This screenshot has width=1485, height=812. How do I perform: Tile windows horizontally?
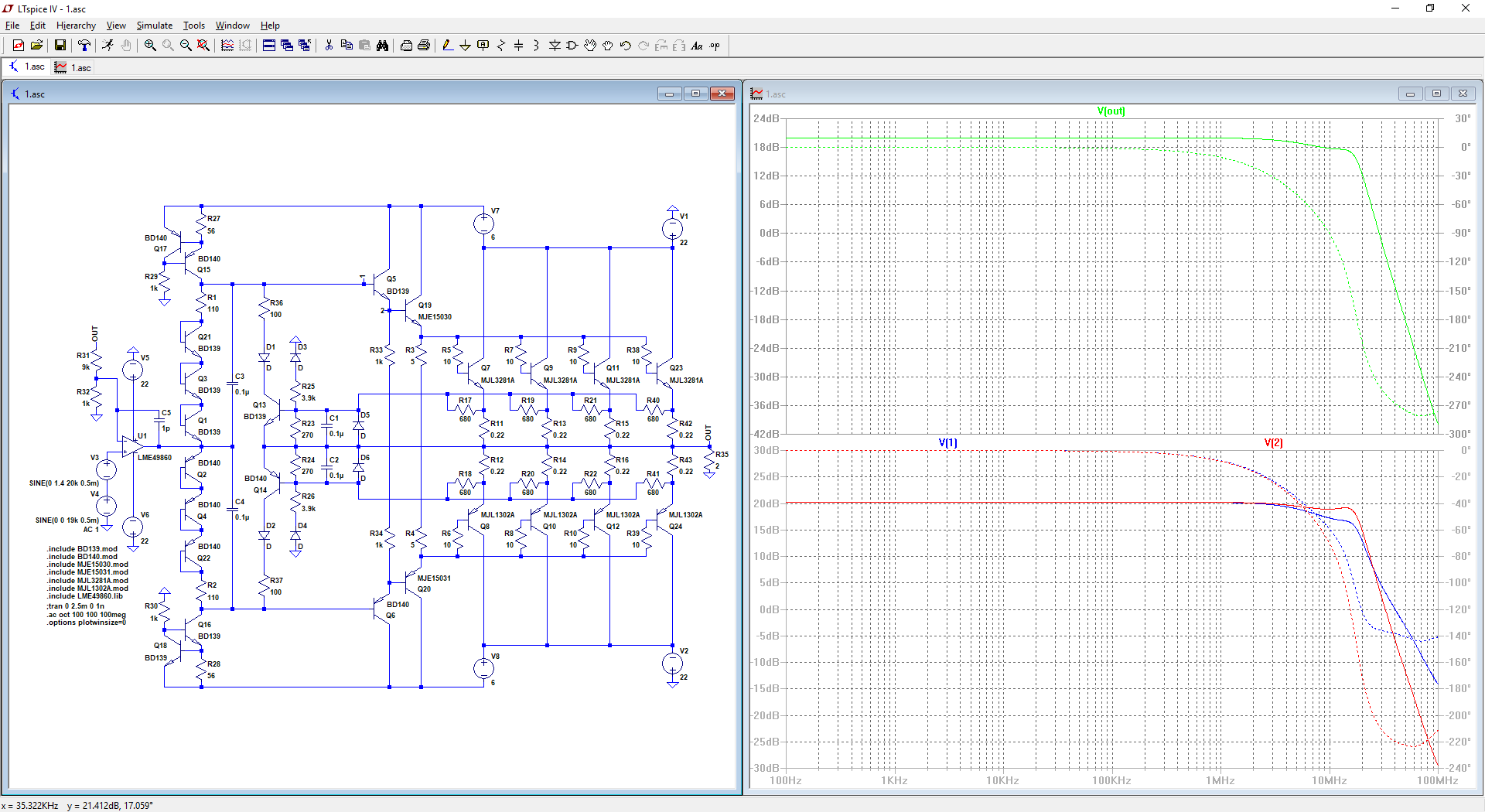pyautogui.click(x=268, y=46)
